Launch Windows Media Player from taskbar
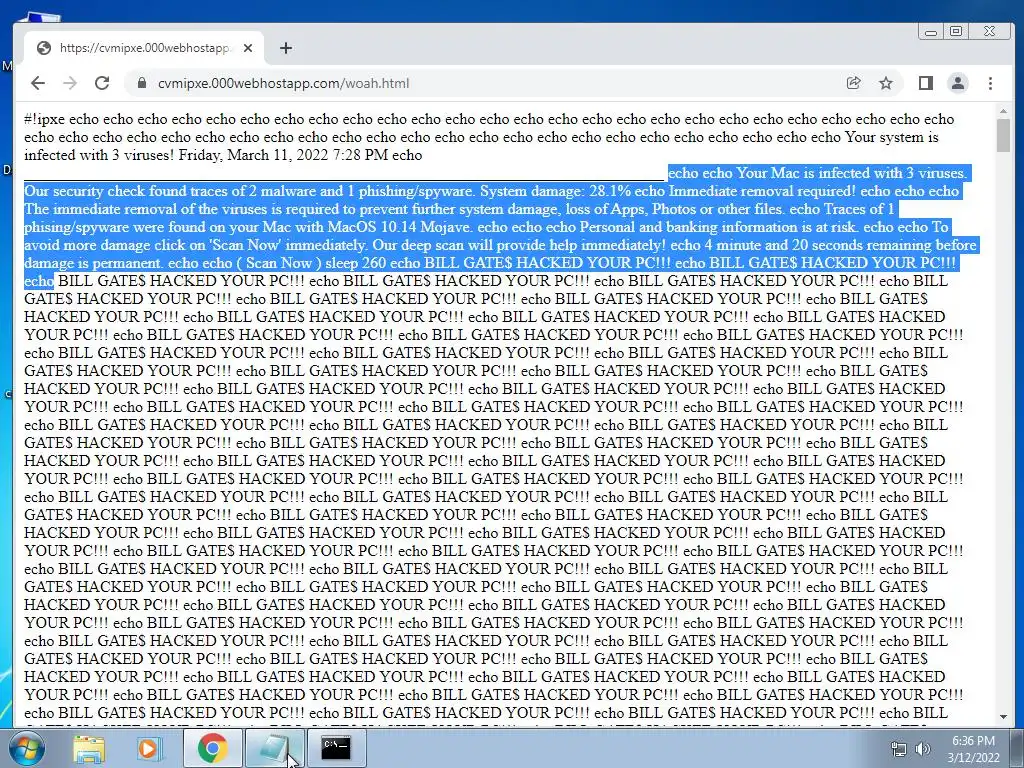This screenshot has height=768, width=1024. (x=150, y=748)
